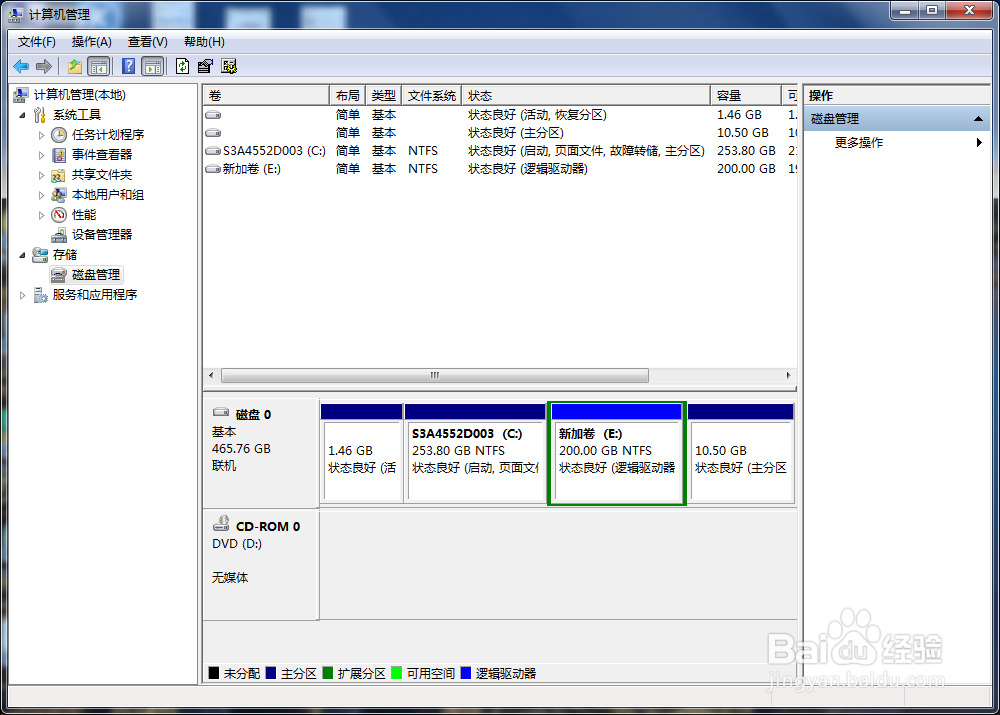Expand the 共享文件夹 node
Screen dimensions: 1000x715
pyautogui.click(x=41, y=175)
